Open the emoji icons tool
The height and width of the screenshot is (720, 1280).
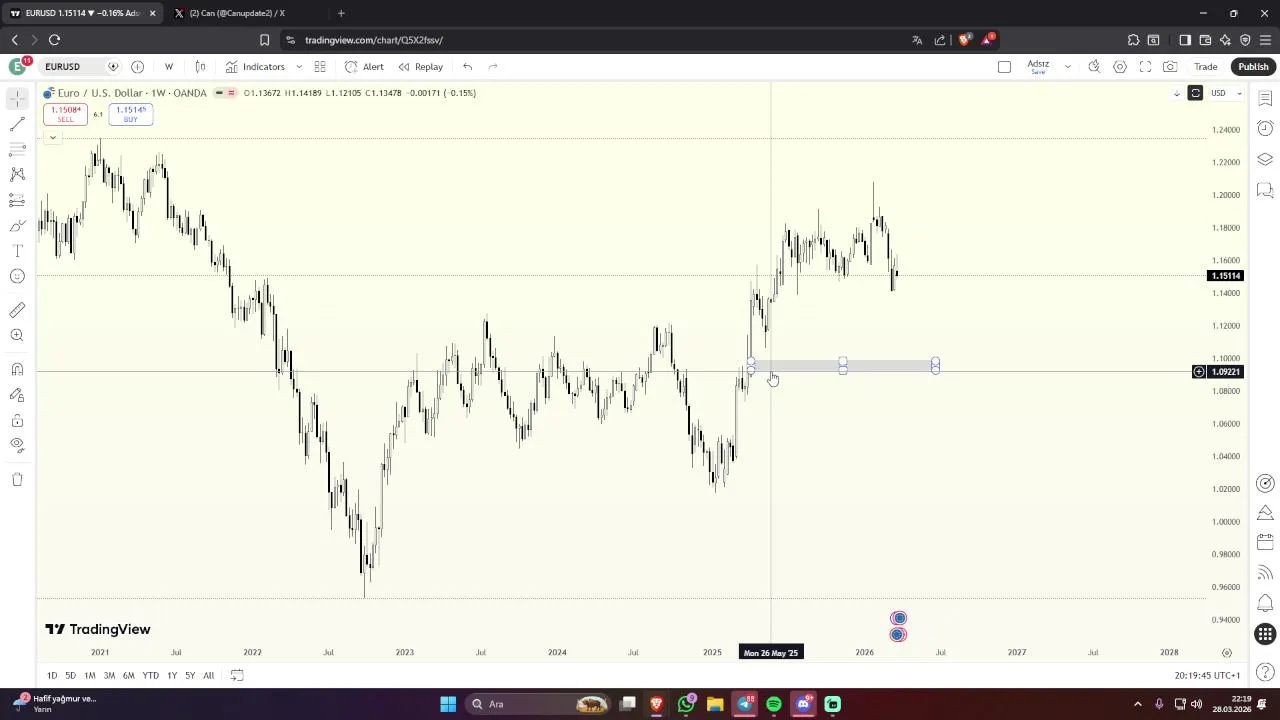pyautogui.click(x=17, y=276)
